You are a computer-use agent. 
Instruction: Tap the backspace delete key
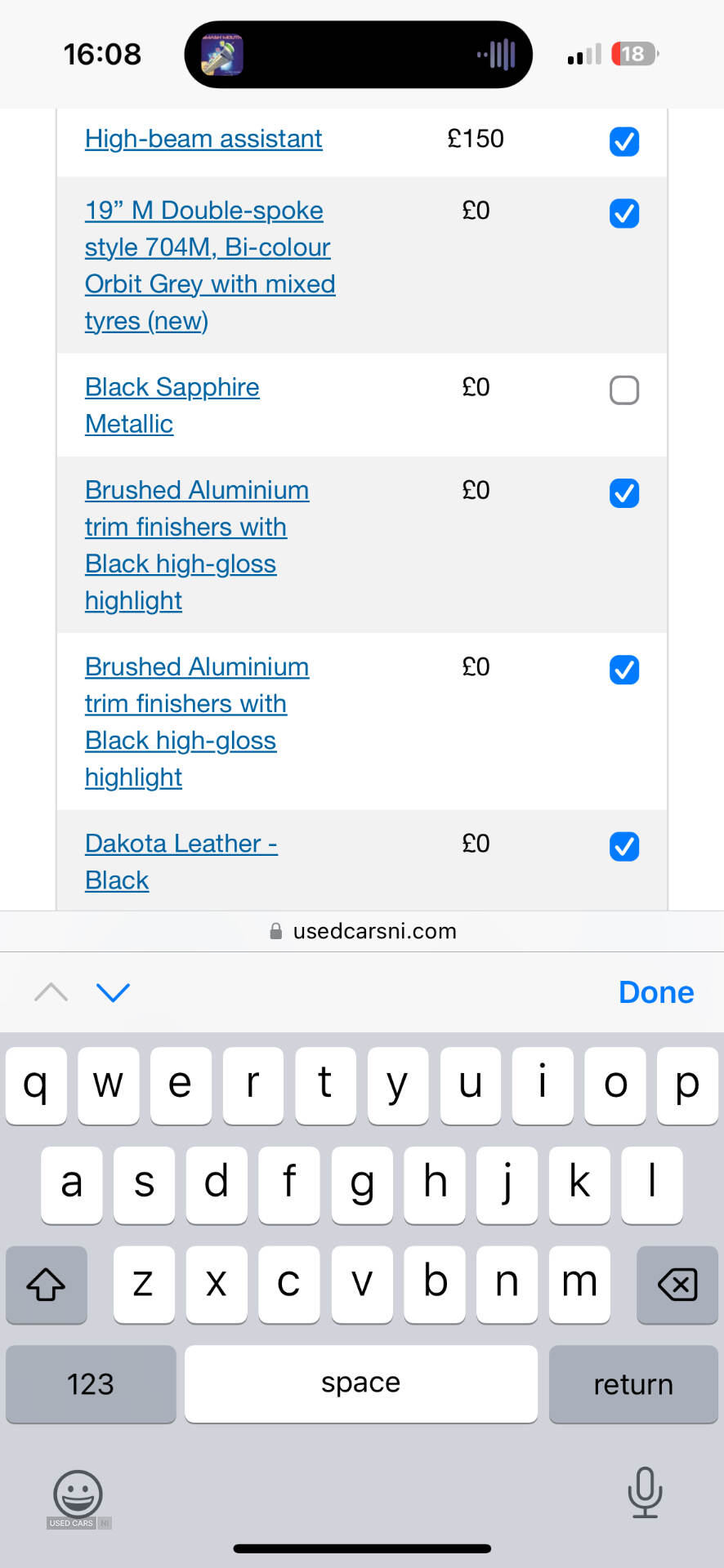(677, 1285)
